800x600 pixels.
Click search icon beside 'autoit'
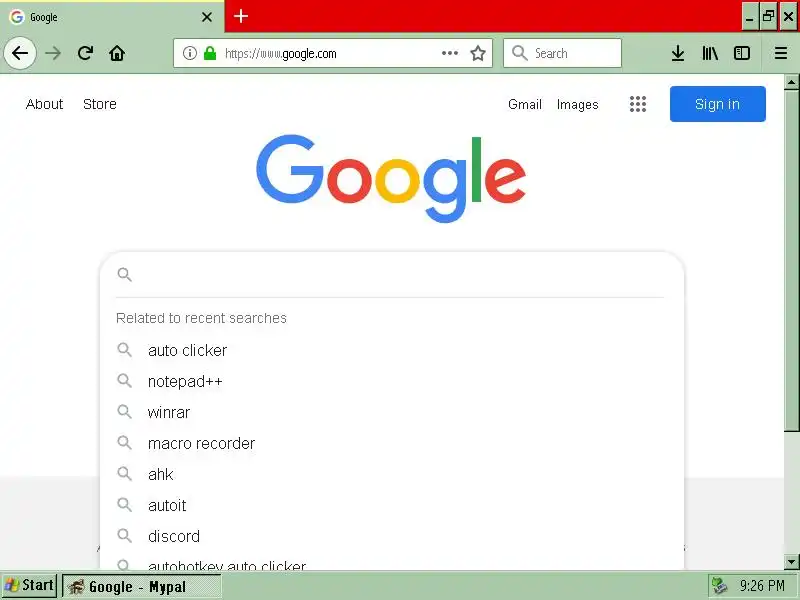pos(124,505)
